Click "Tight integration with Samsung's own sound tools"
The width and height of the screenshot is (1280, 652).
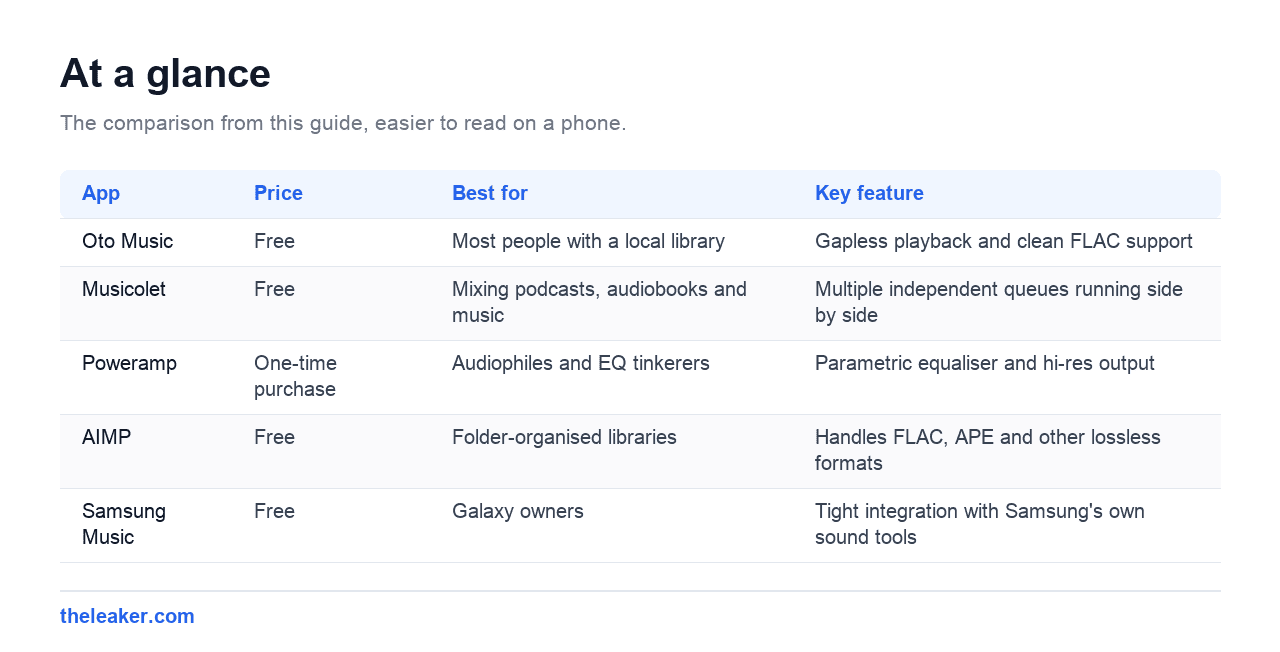point(980,524)
